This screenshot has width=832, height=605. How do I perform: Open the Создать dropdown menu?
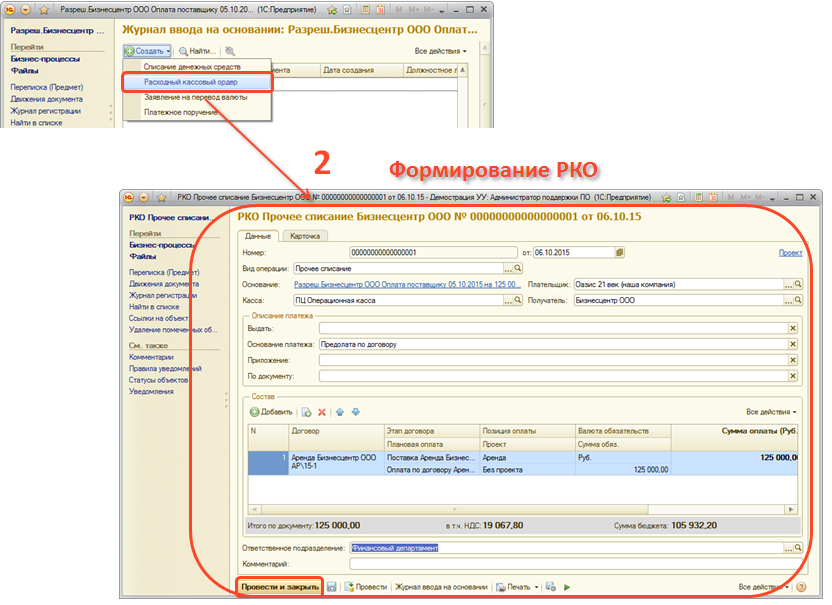tap(148, 50)
